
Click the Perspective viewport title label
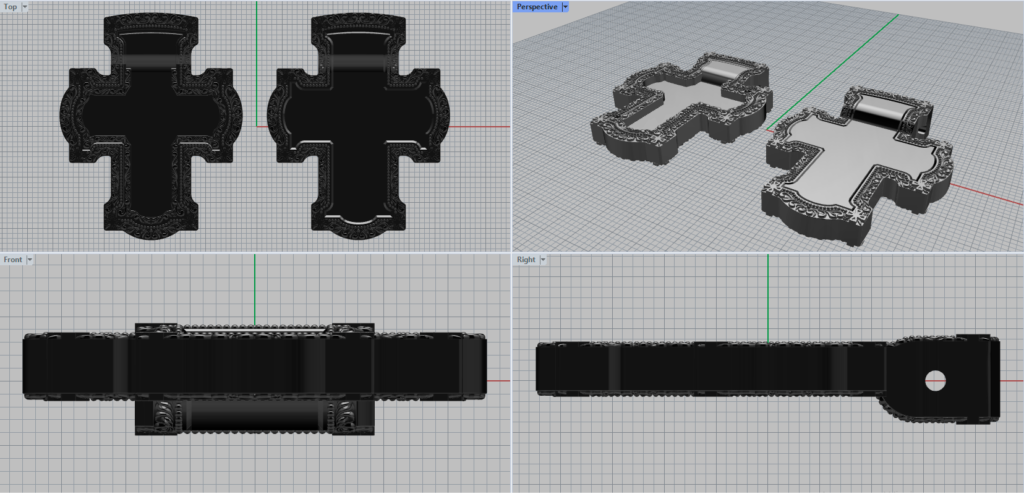coord(537,7)
